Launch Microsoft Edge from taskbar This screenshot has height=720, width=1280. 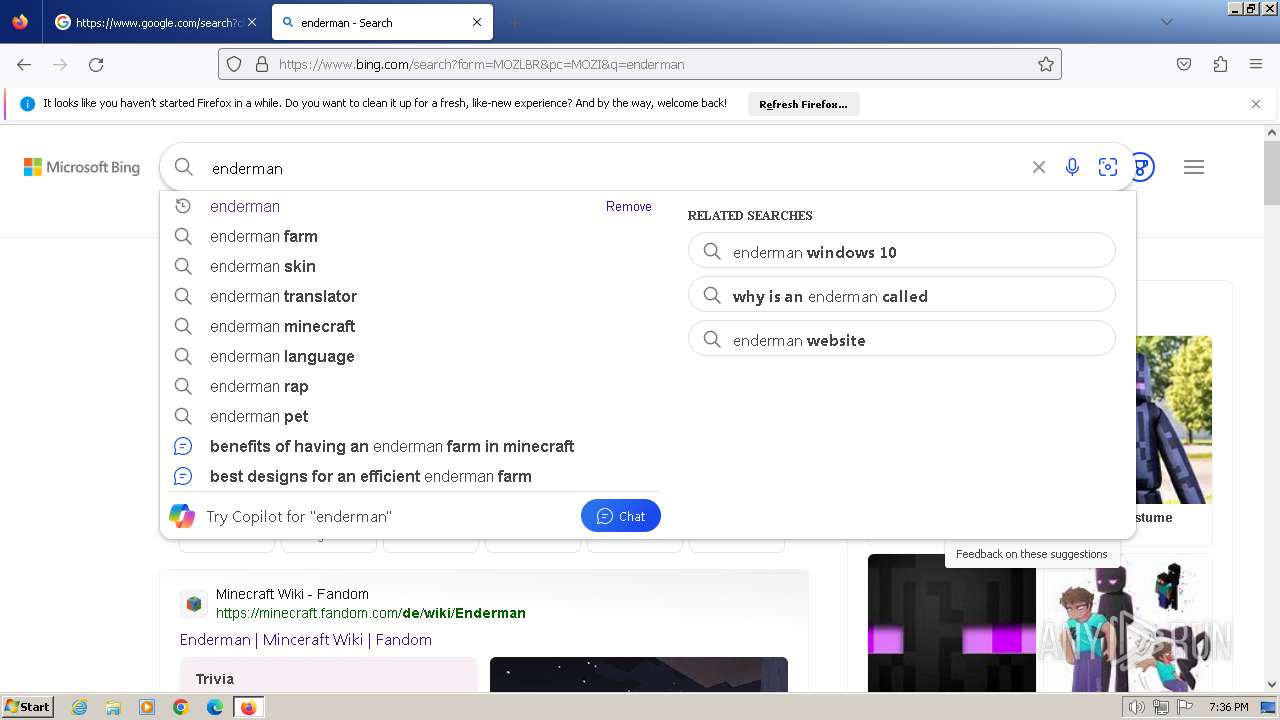point(215,707)
